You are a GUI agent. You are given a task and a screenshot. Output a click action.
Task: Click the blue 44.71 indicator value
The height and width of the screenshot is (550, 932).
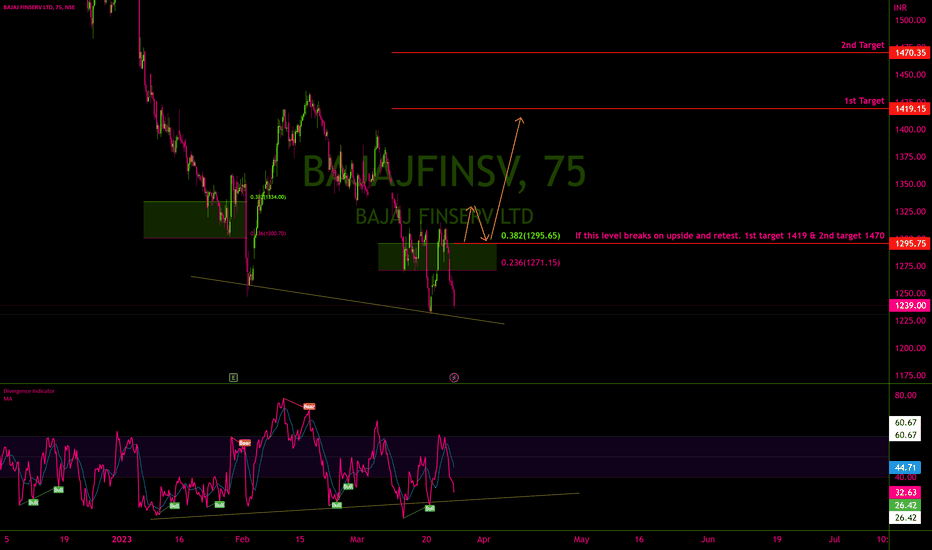pos(905,468)
